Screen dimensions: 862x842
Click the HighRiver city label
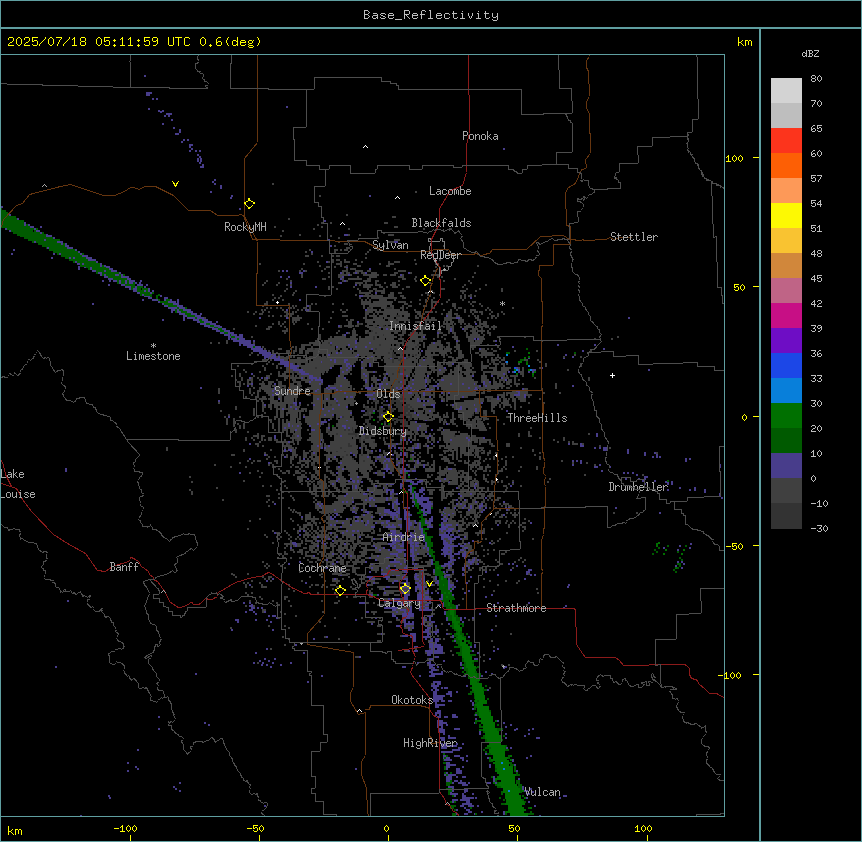tap(430, 743)
